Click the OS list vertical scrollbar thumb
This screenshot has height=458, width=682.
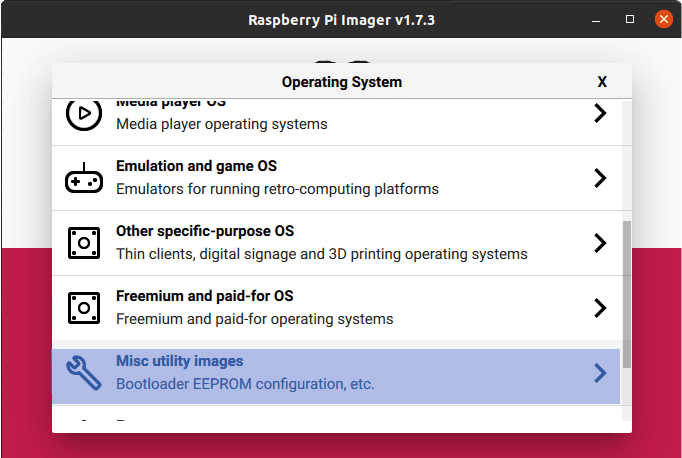point(627,295)
